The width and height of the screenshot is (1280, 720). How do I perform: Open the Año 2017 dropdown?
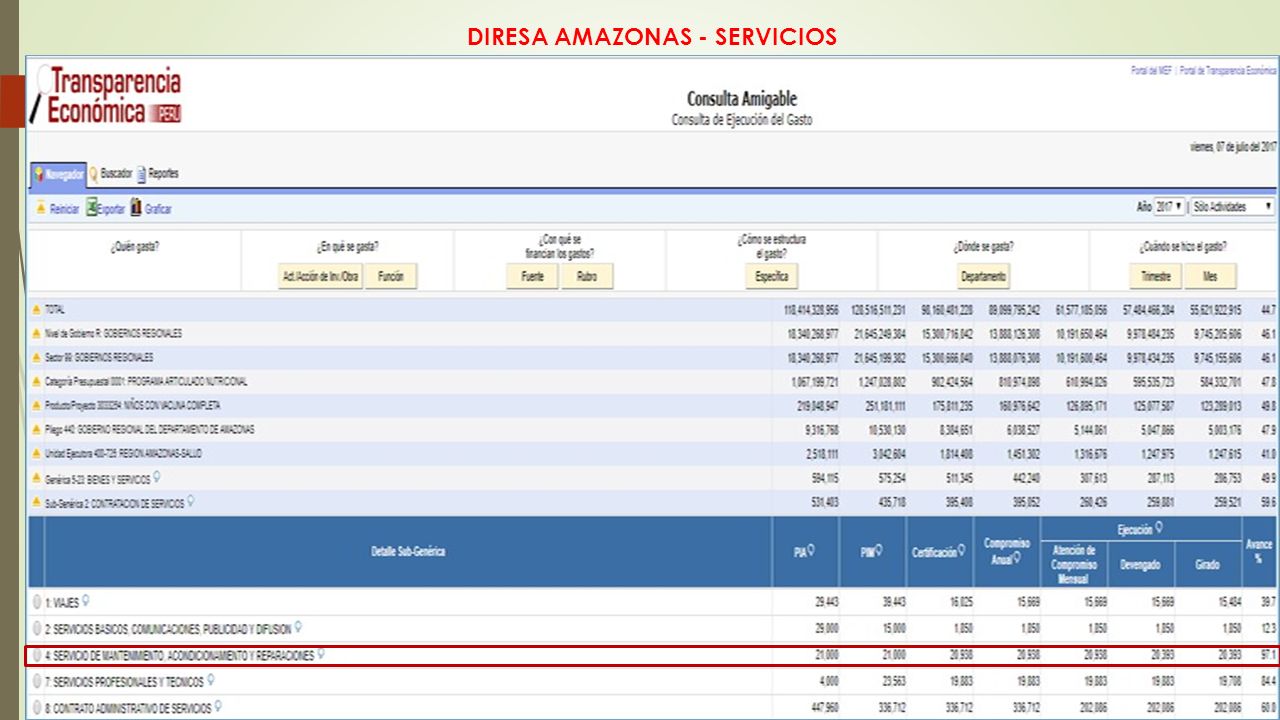click(1170, 207)
